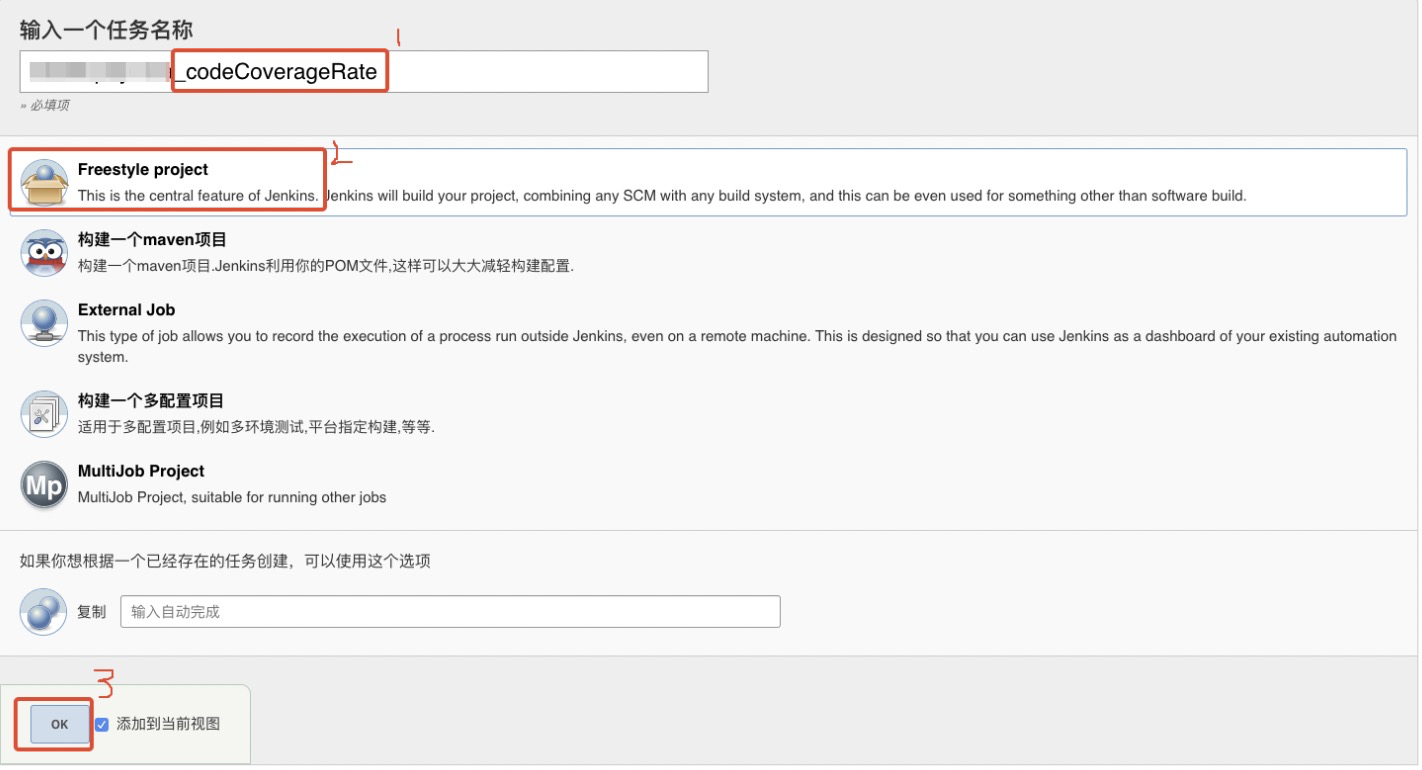Viewport: 1422px width, 770px height.
Task: Click the 适用于多配置项目 description text
Action: coord(256,427)
